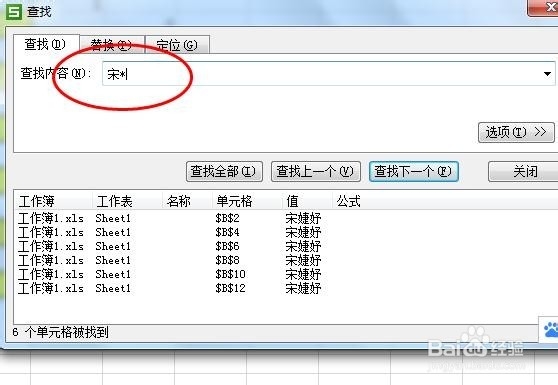This screenshot has width=558, height=385.
Task: Click 宋婕妤 value in the $B$12 row
Action: click(303, 288)
